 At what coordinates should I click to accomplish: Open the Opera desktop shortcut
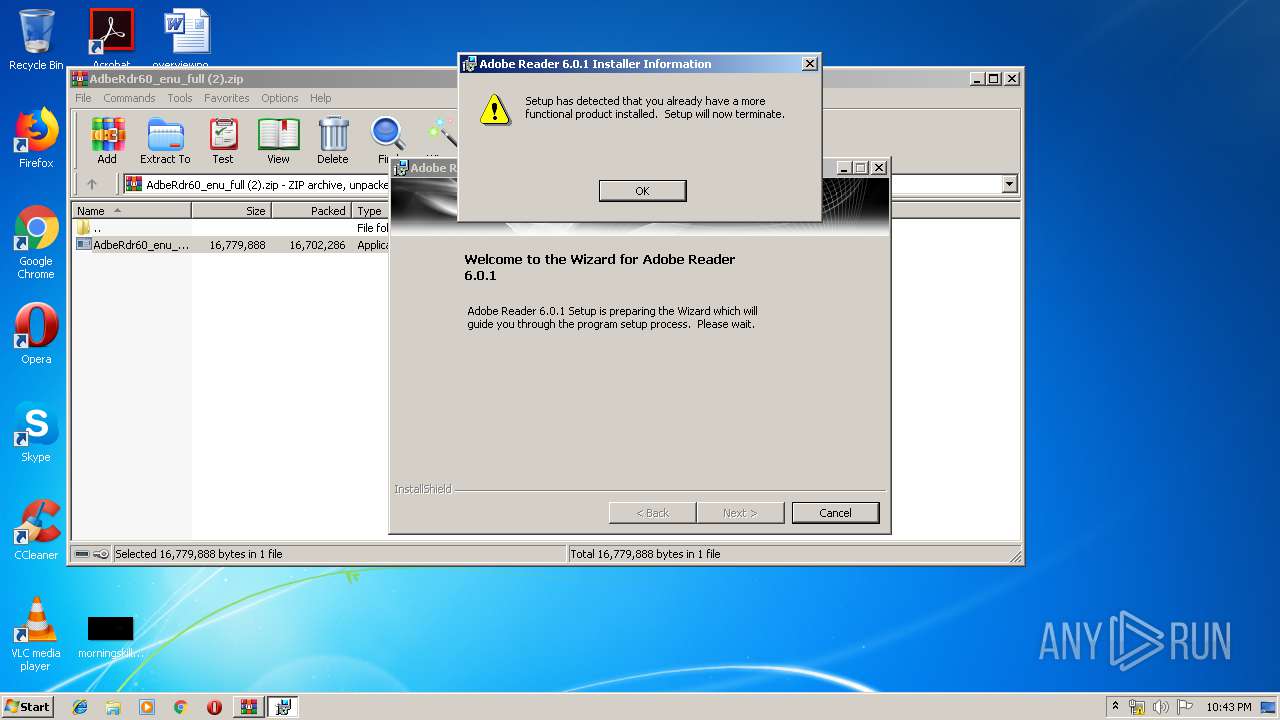36,333
